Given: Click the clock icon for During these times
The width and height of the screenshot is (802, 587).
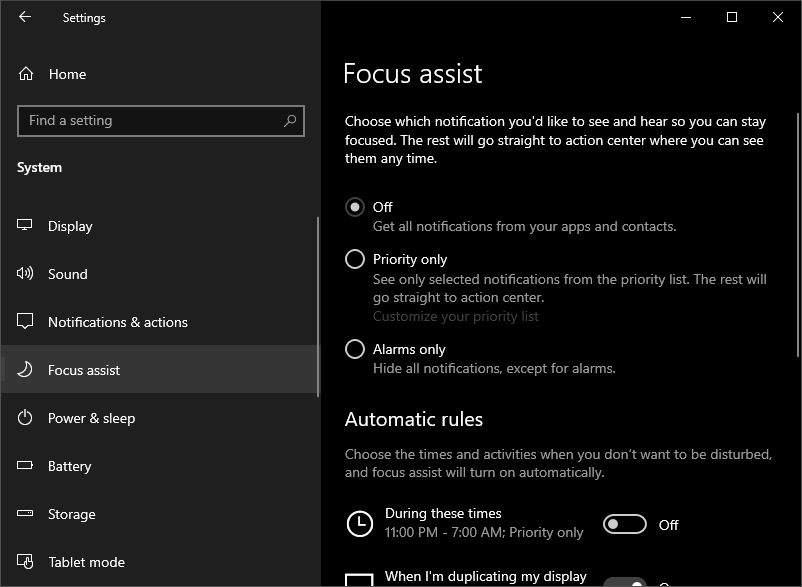Looking at the screenshot, I should pyautogui.click(x=359, y=524).
